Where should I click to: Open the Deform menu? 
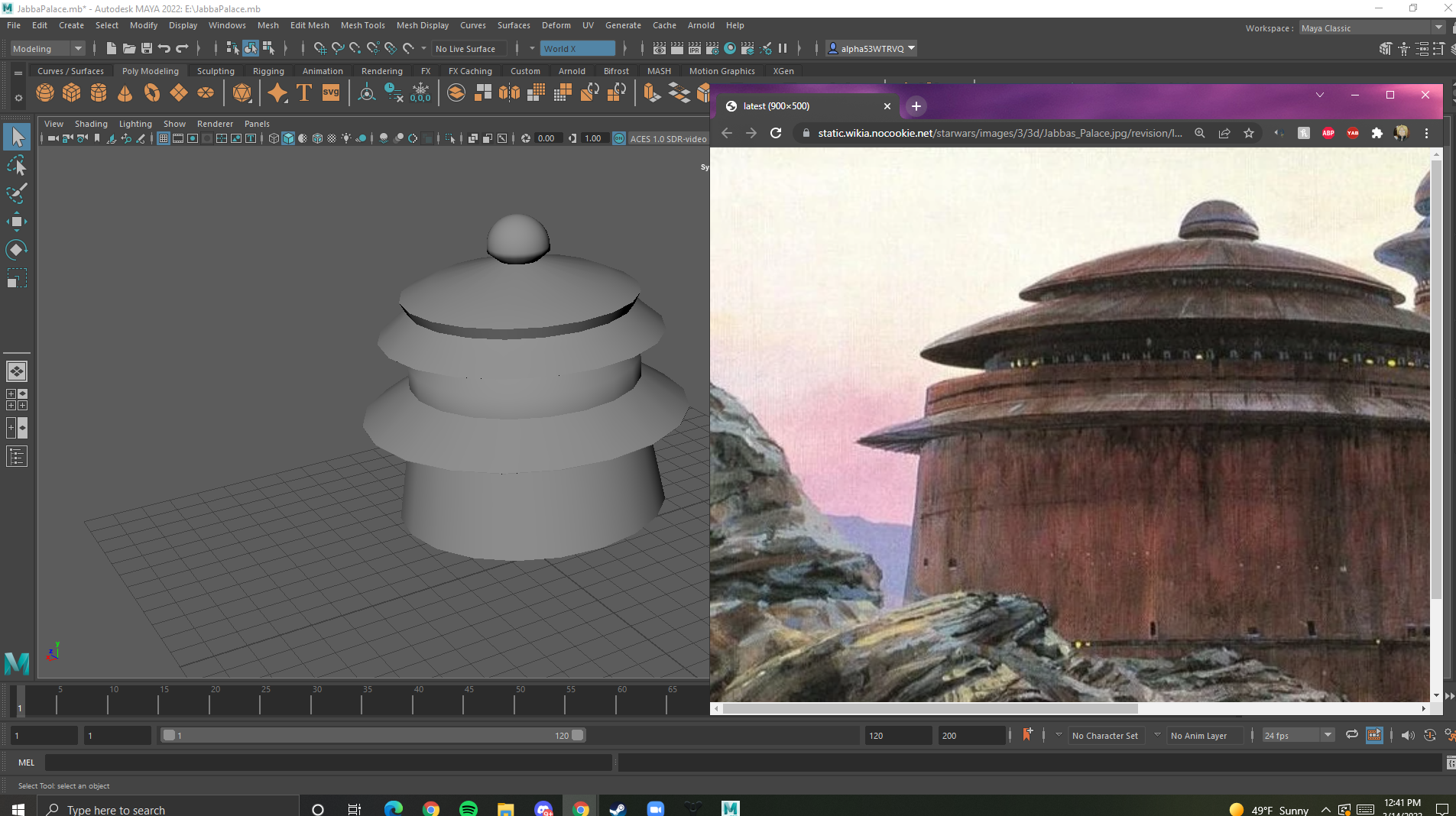(x=556, y=25)
